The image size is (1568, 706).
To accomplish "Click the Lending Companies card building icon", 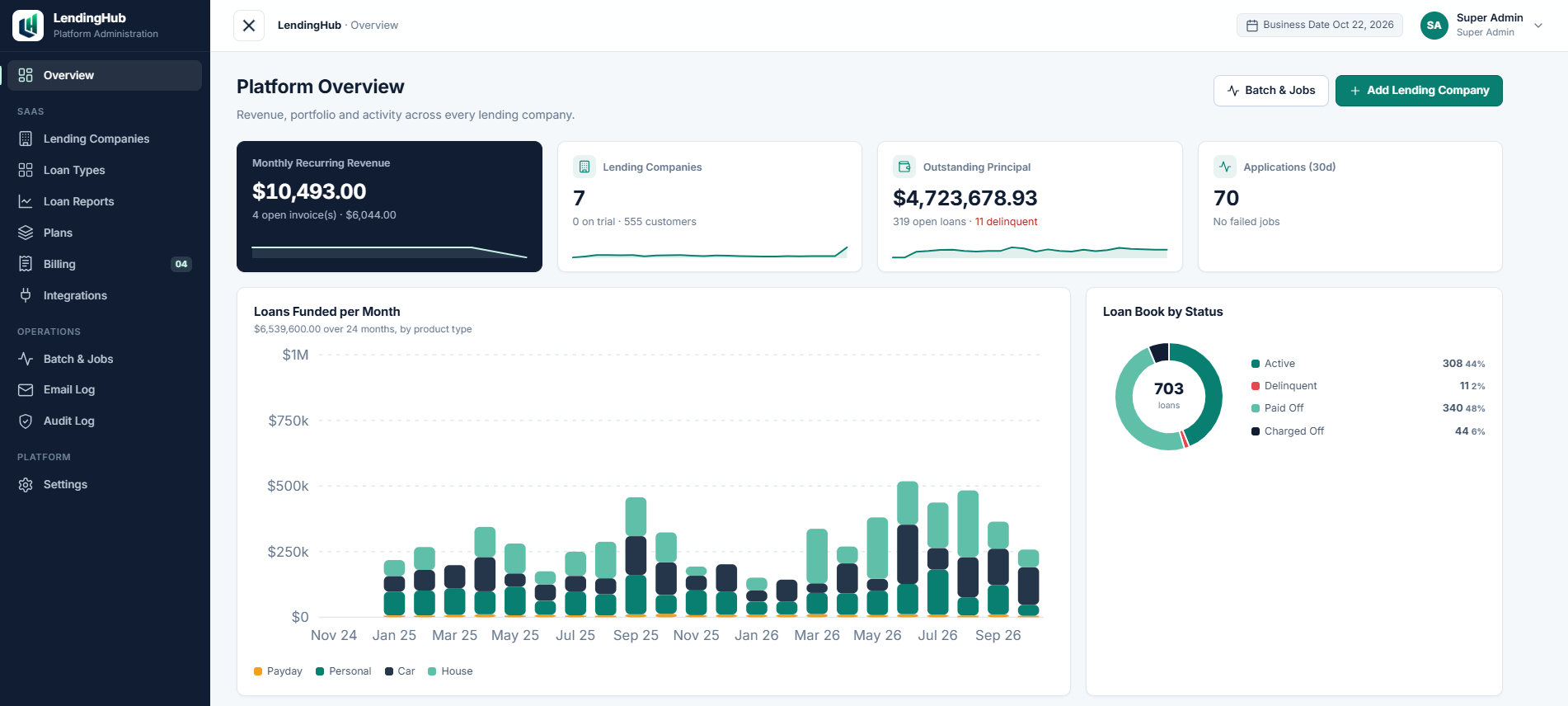I will coord(584,167).
